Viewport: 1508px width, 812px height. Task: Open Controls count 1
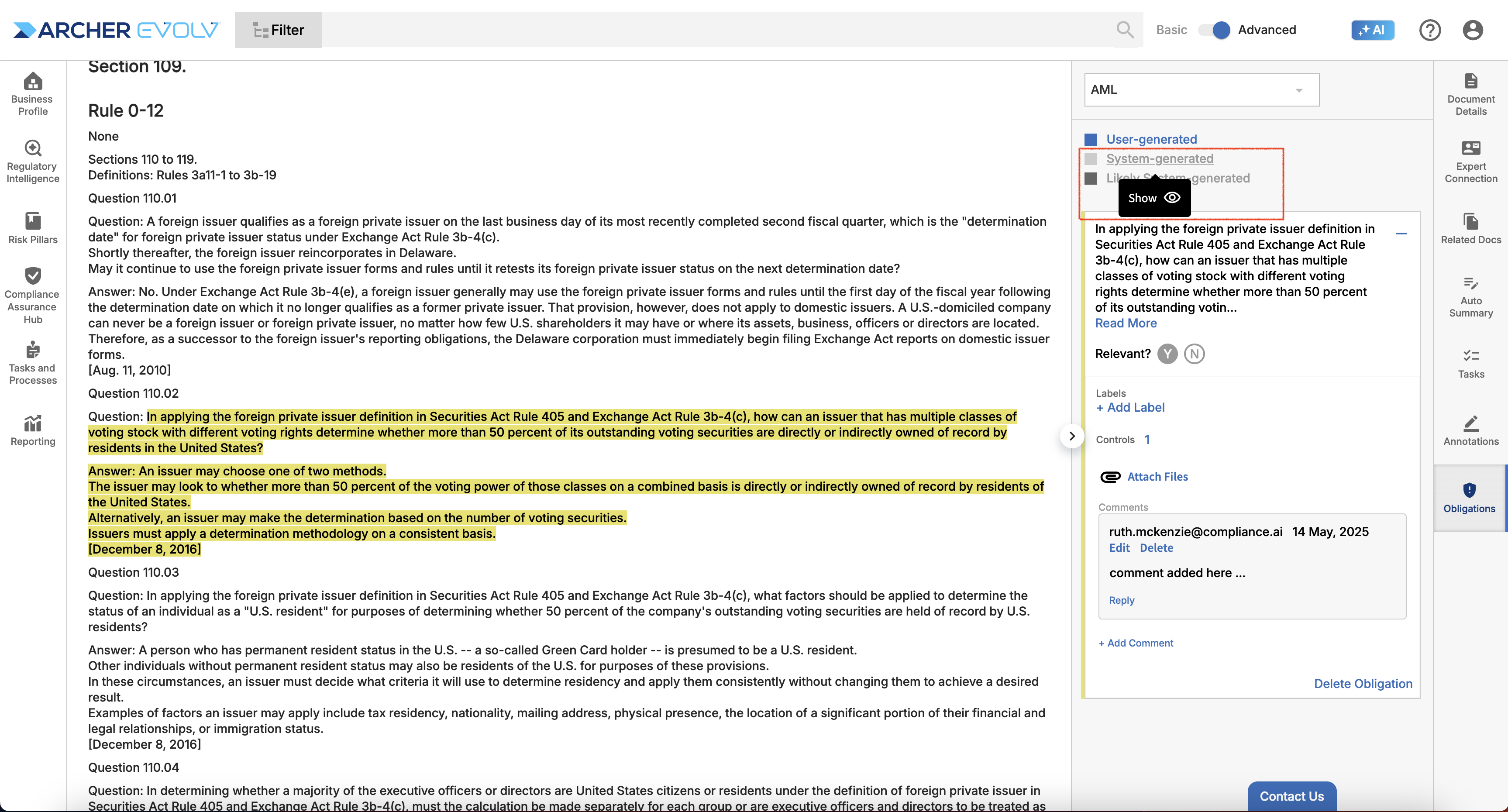[1147, 439]
